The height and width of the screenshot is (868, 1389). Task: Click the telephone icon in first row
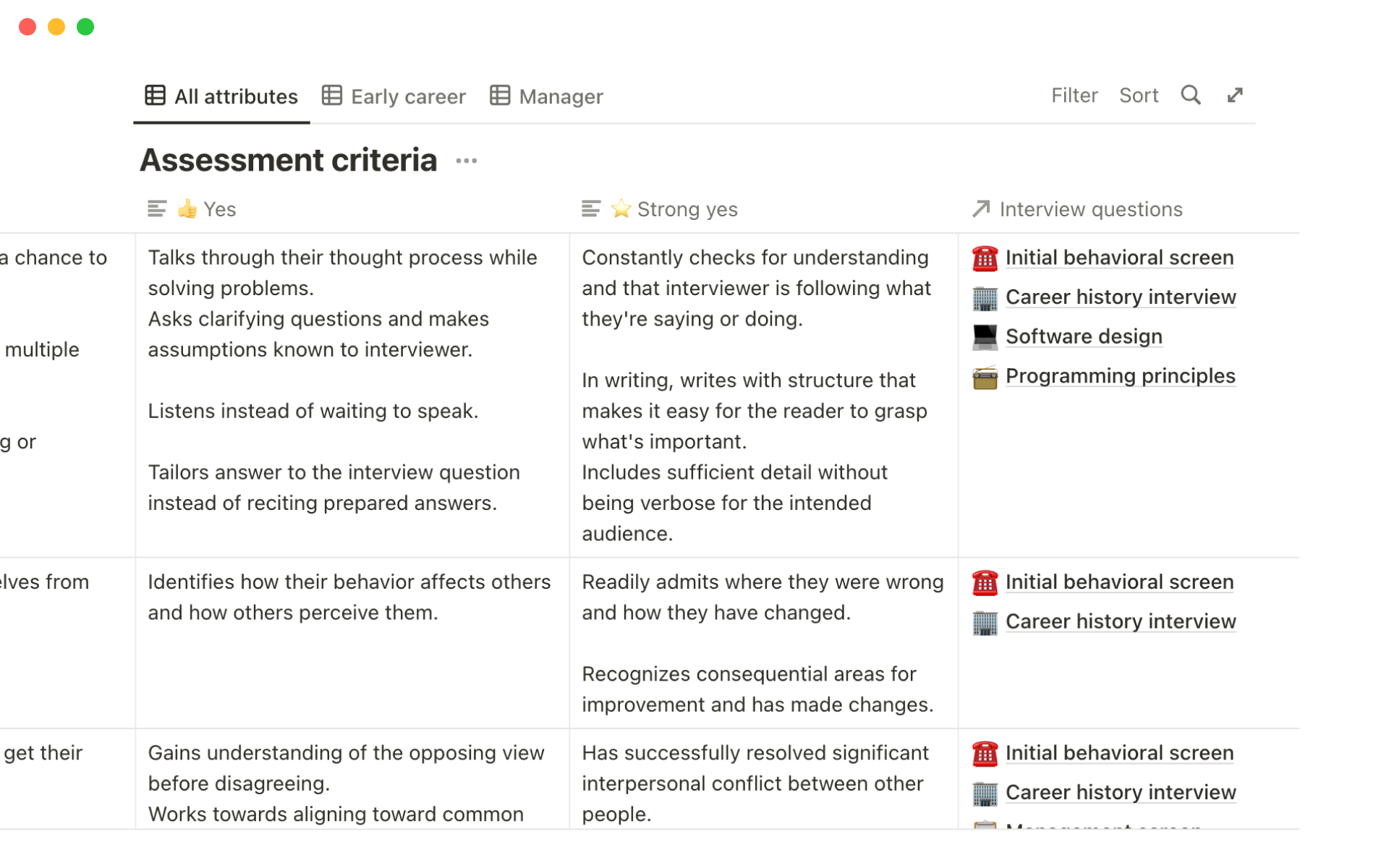coord(985,258)
